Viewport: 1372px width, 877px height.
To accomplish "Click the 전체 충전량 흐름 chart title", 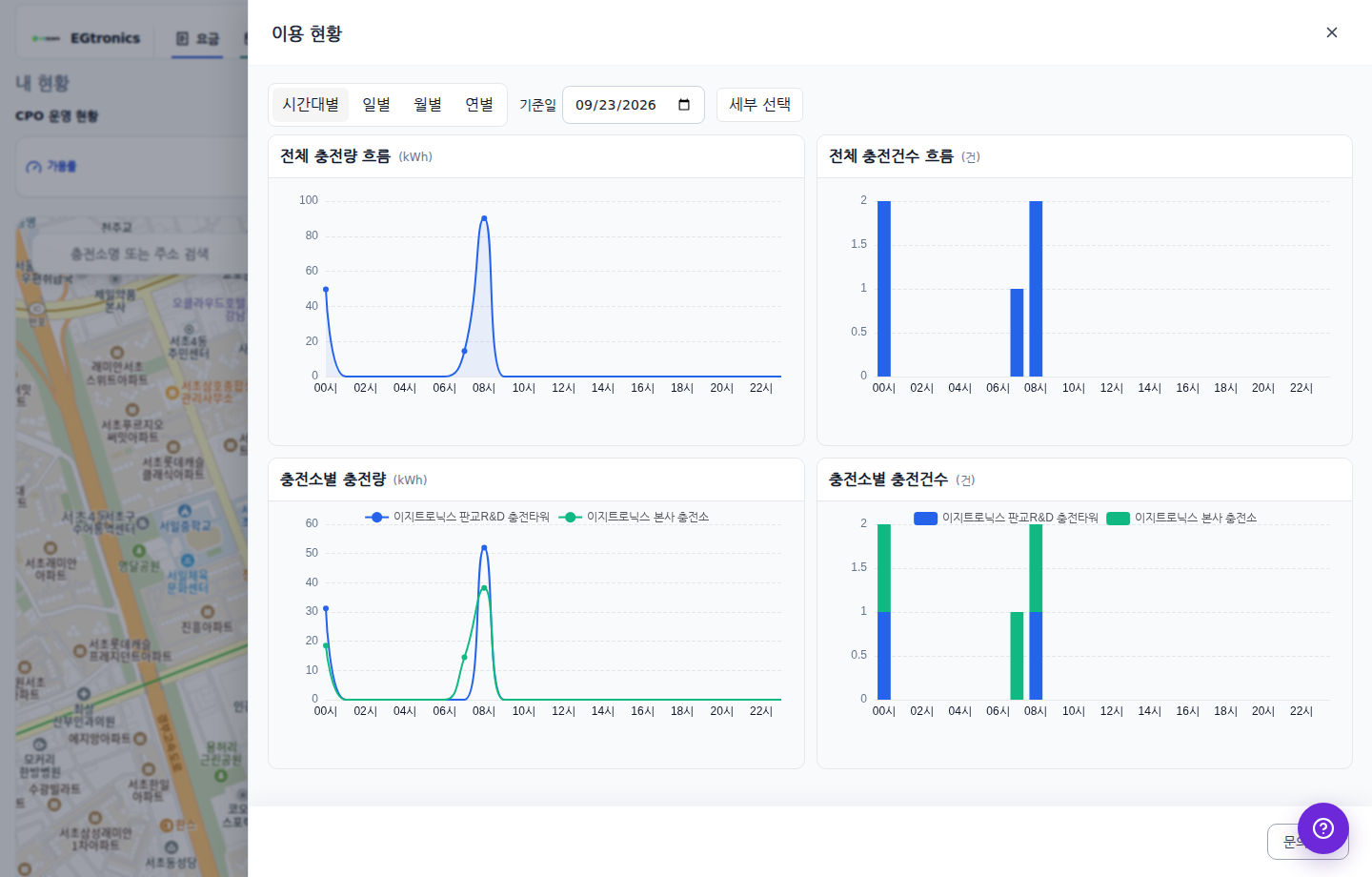I will 335,156.
